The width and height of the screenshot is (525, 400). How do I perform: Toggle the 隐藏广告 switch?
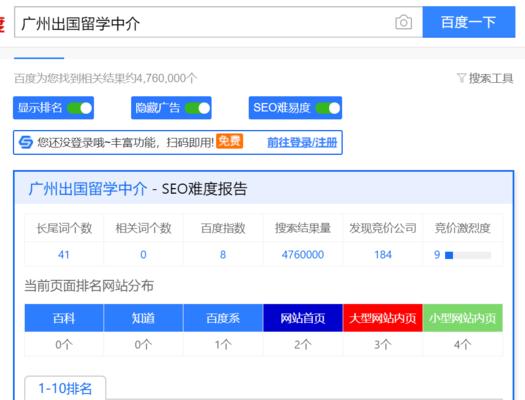[x=198, y=108]
